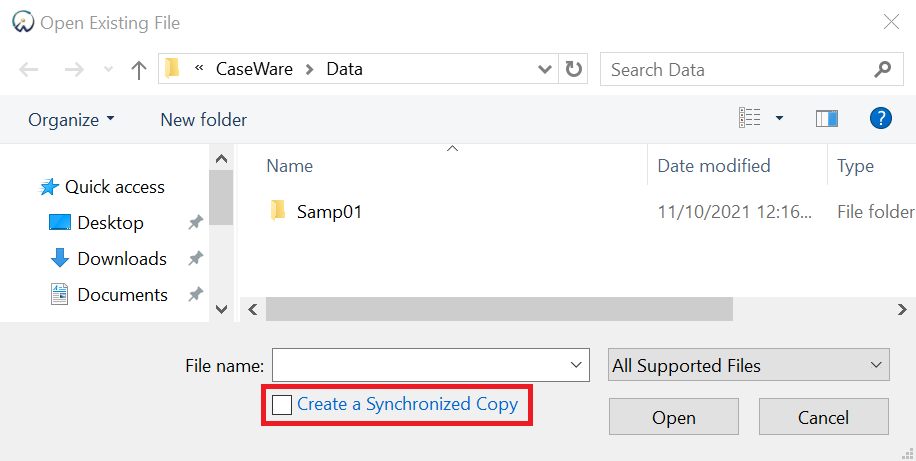Click the Refresh button in address bar

click(x=573, y=70)
